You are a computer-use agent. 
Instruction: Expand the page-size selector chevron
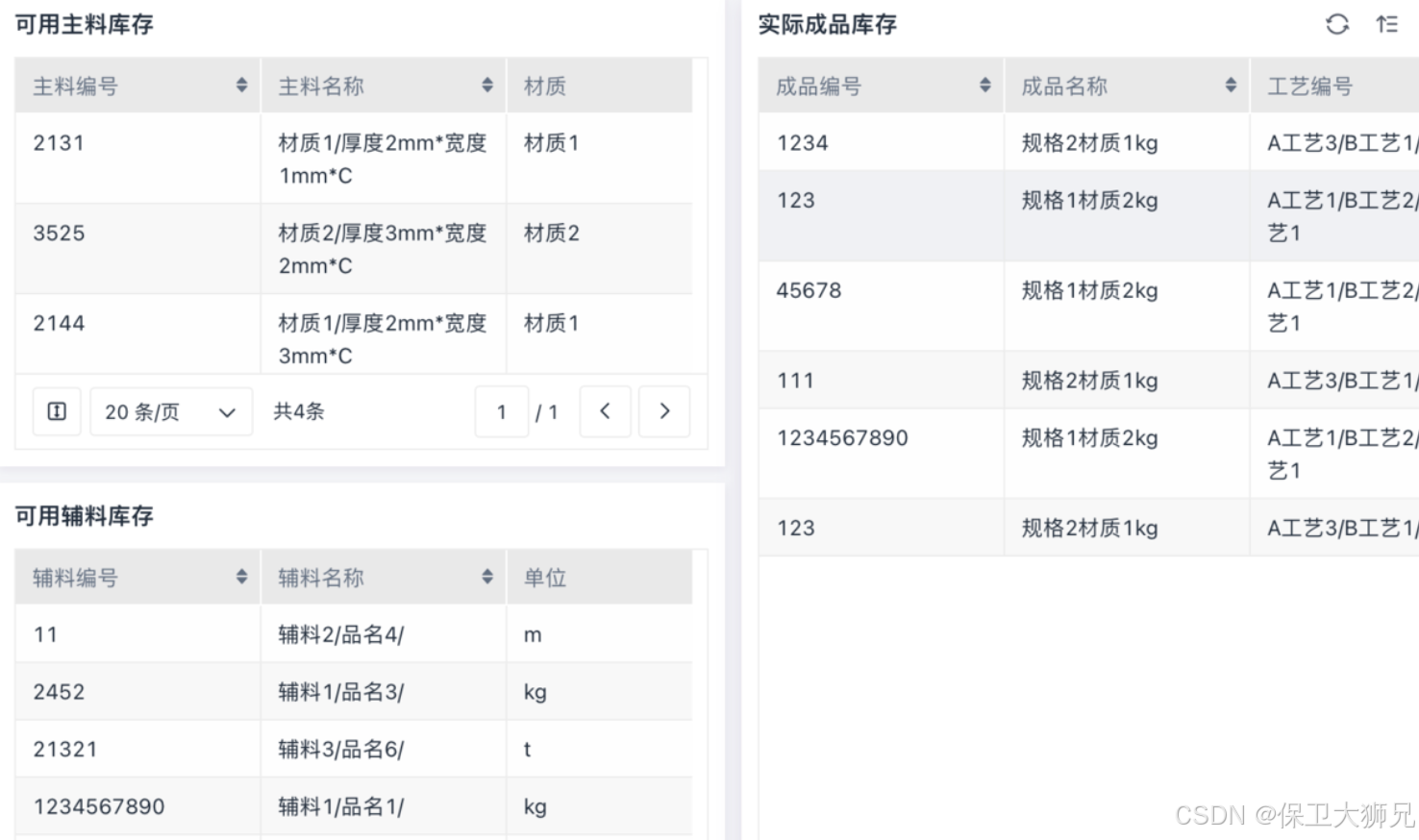pyautogui.click(x=227, y=411)
